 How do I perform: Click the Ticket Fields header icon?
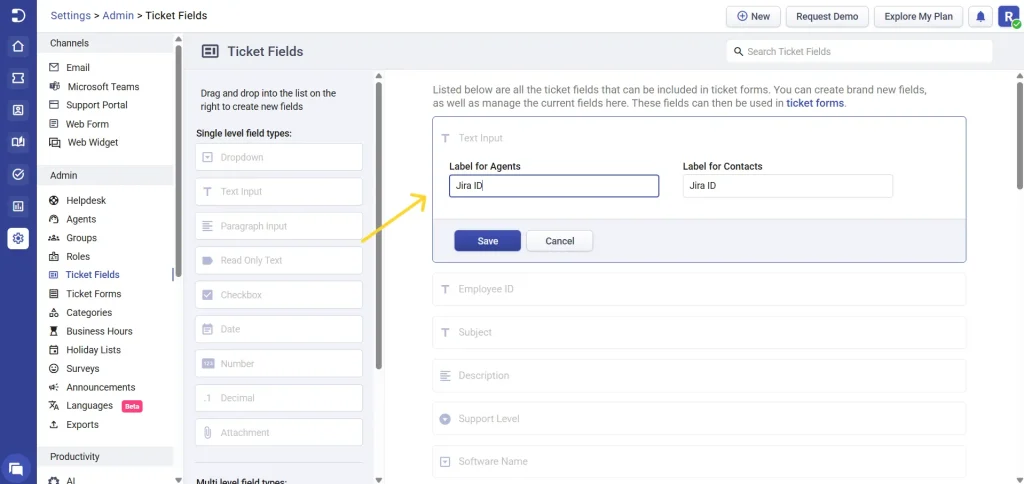(x=210, y=52)
